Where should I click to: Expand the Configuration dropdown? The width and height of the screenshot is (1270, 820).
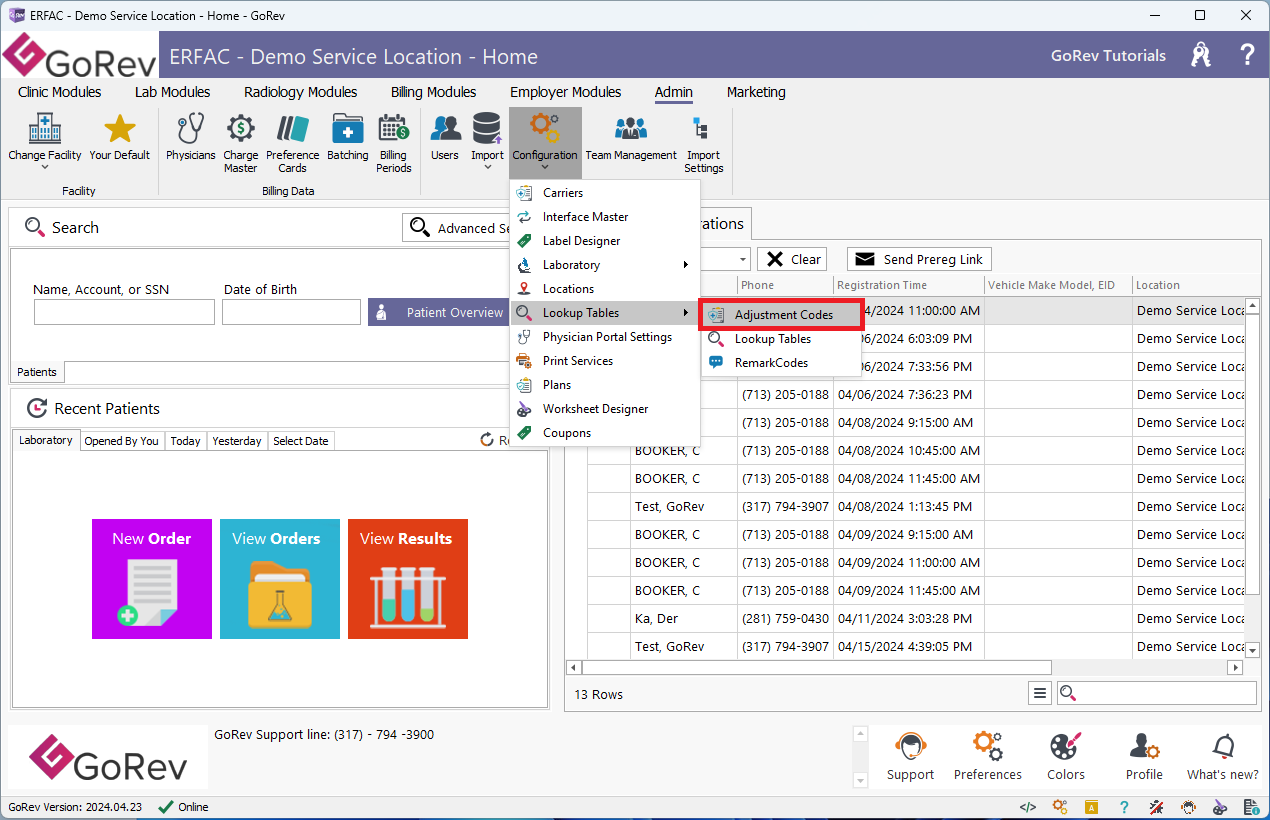(x=545, y=143)
